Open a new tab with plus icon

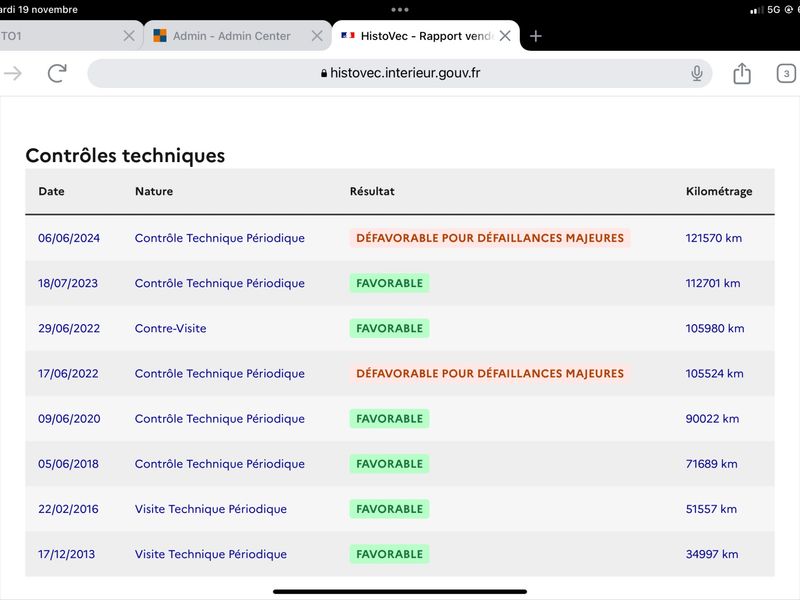pyautogui.click(x=535, y=36)
